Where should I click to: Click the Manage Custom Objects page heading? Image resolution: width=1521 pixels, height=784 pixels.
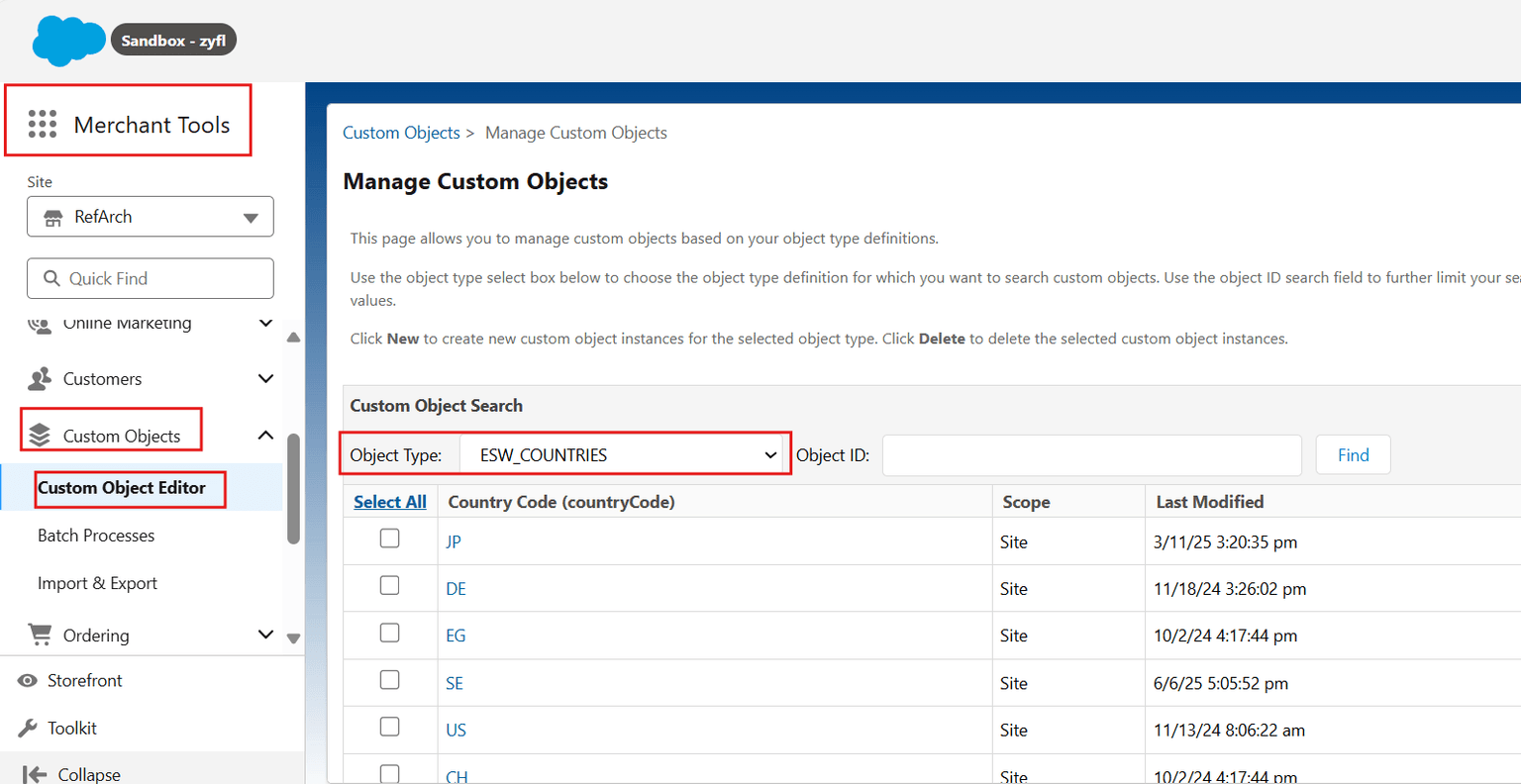pyautogui.click(x=475, y=182)
